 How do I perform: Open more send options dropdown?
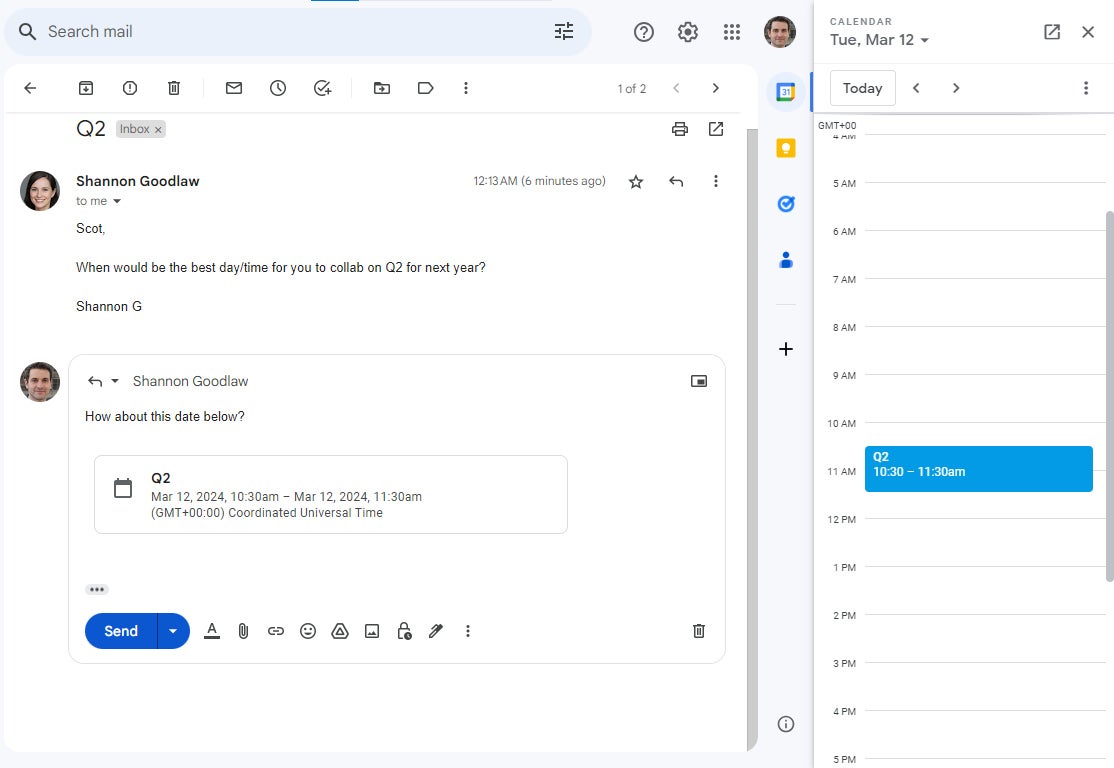[x=173, y=631]
